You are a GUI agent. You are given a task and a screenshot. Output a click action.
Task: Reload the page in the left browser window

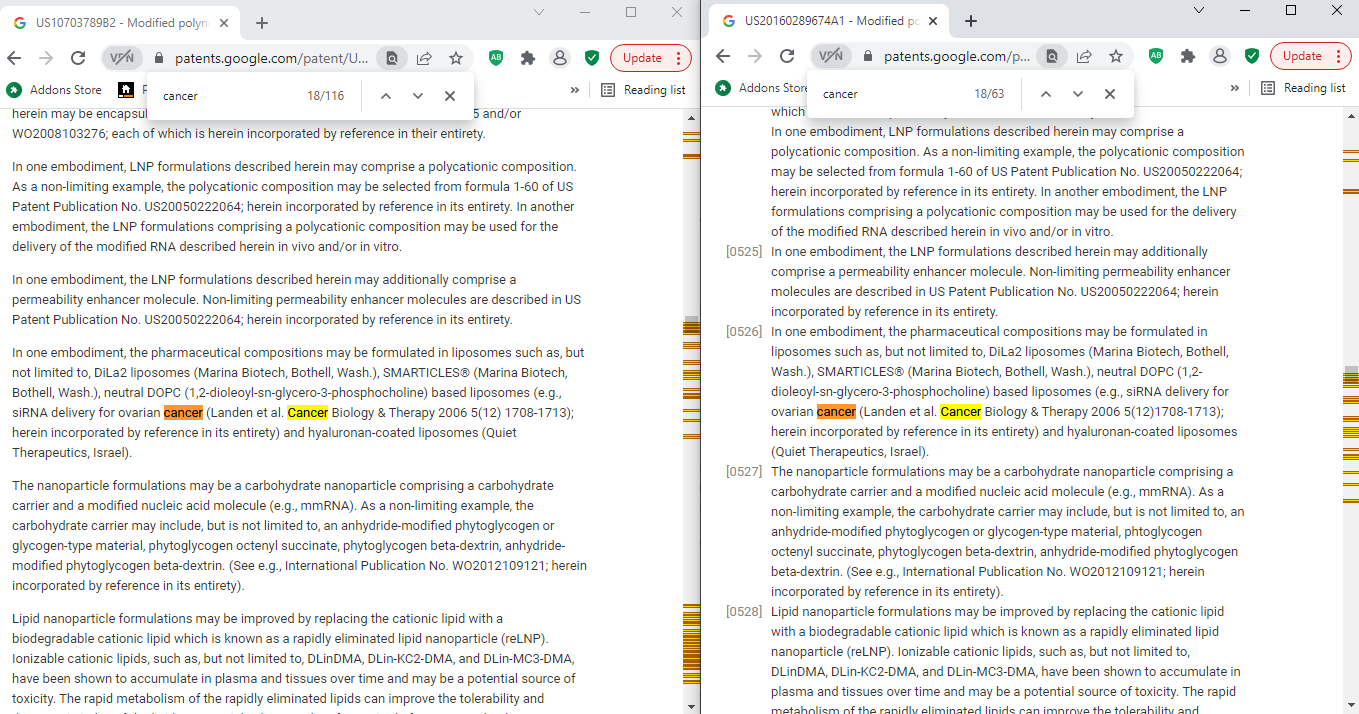[78, 58]
